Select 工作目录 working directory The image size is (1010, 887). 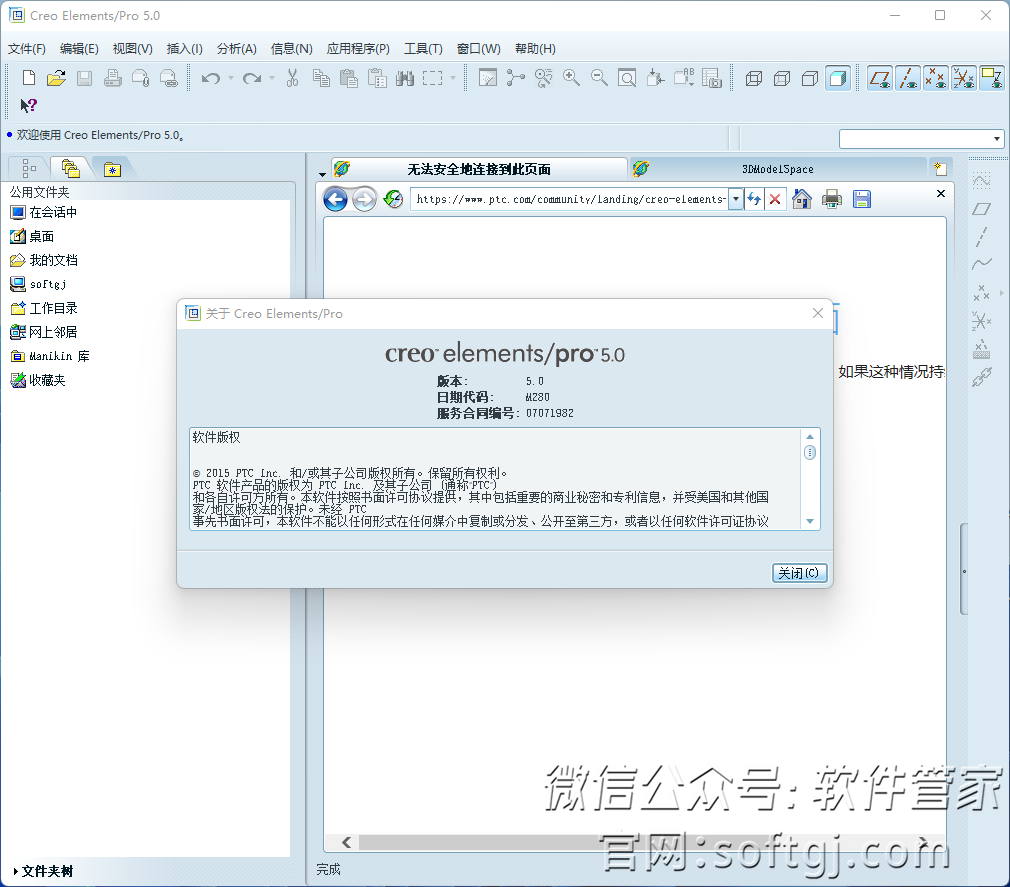44,308
